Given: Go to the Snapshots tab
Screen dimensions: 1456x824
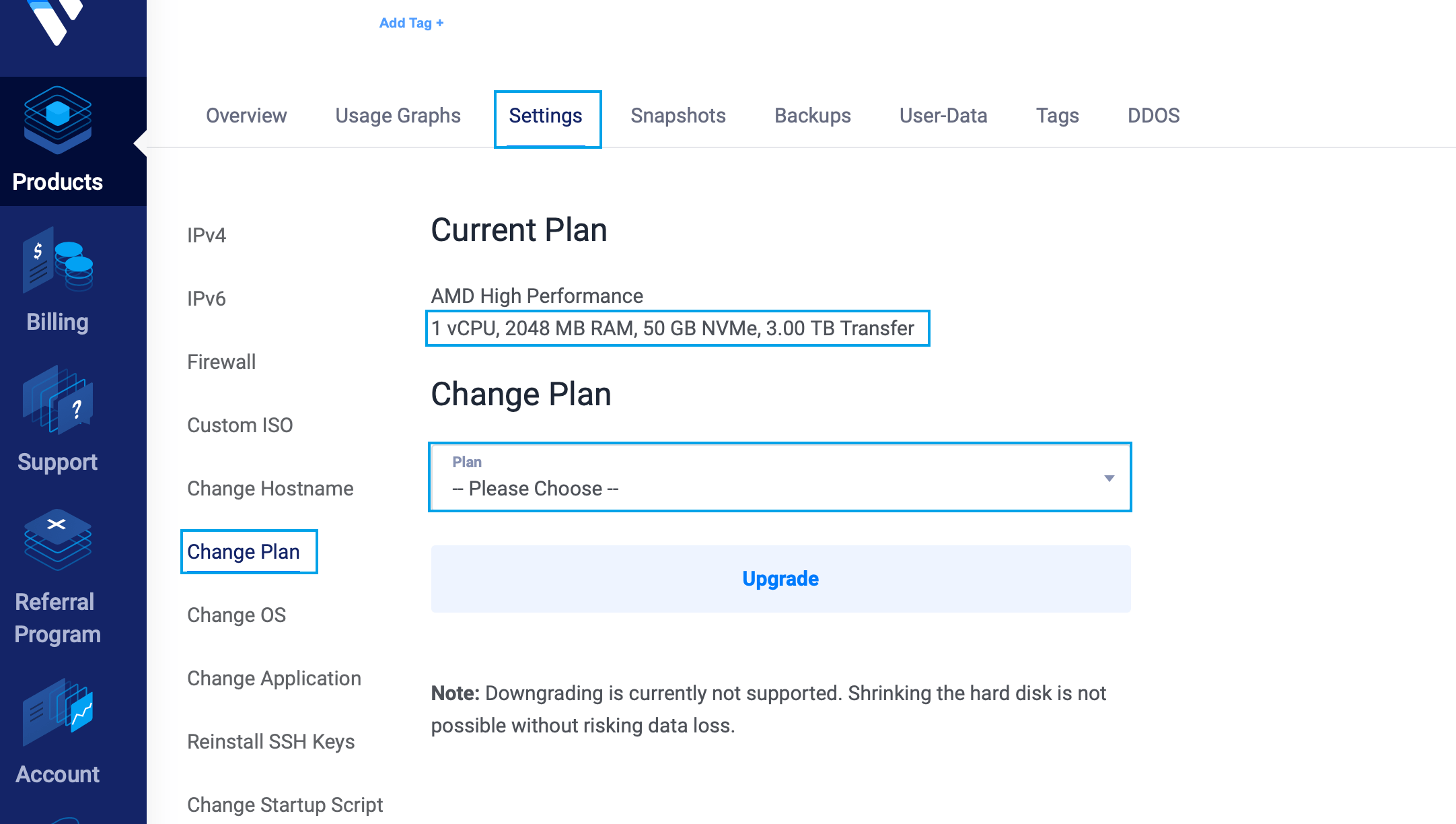Looking at the screenshot, I should pyautogui.click(x=678, y=116).
